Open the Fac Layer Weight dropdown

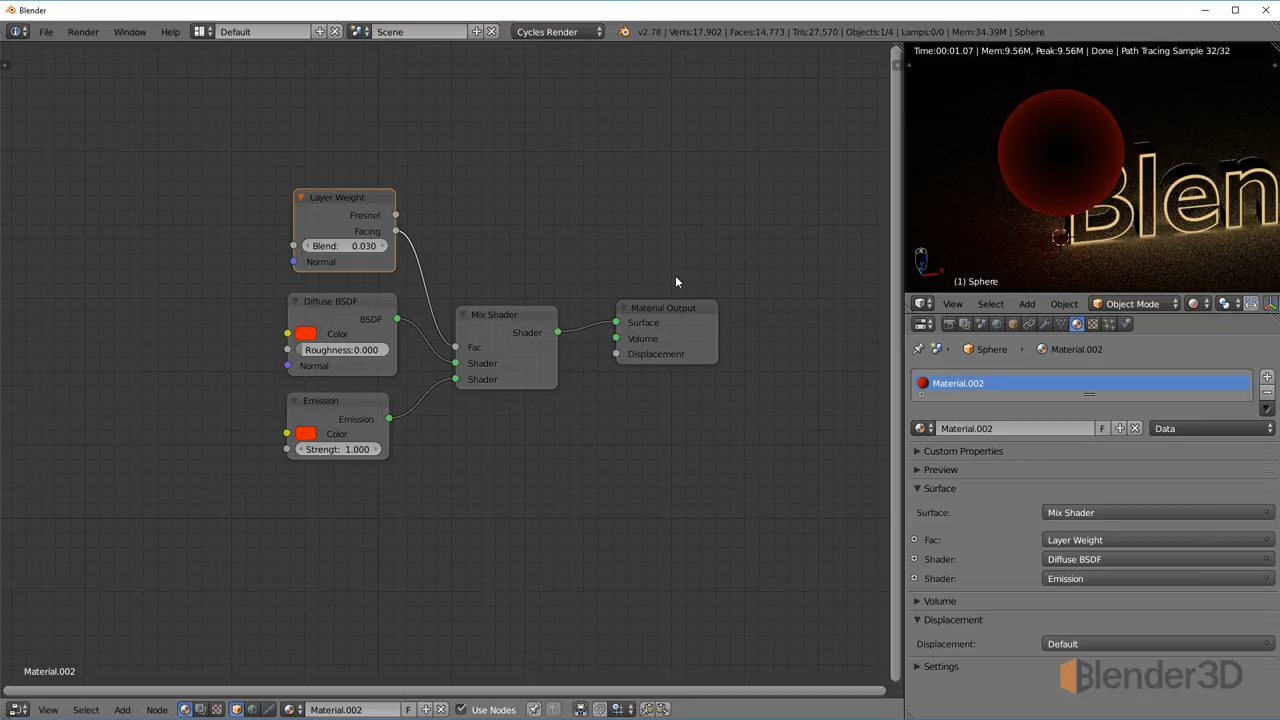coord(1157,540)
